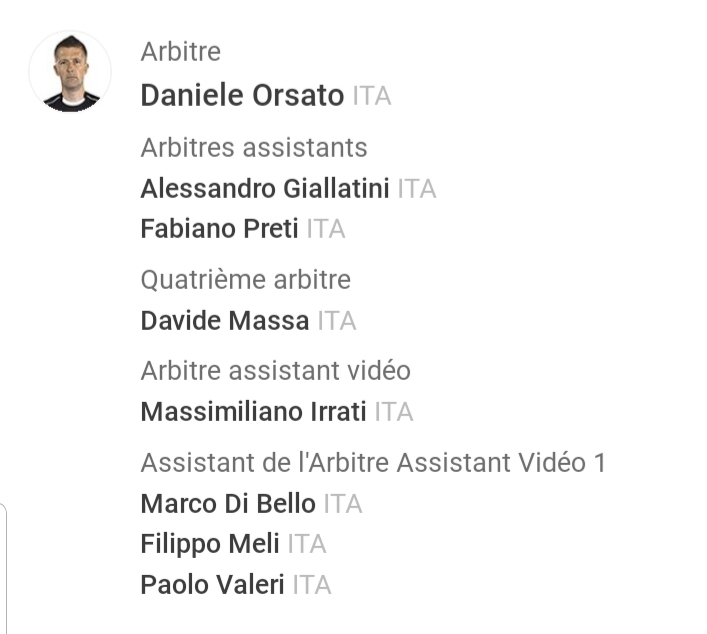Viewport: 707px width, 634px height.
Task: Click the "Arbitre assistant vidéo" heading
Action: point(275,371)
